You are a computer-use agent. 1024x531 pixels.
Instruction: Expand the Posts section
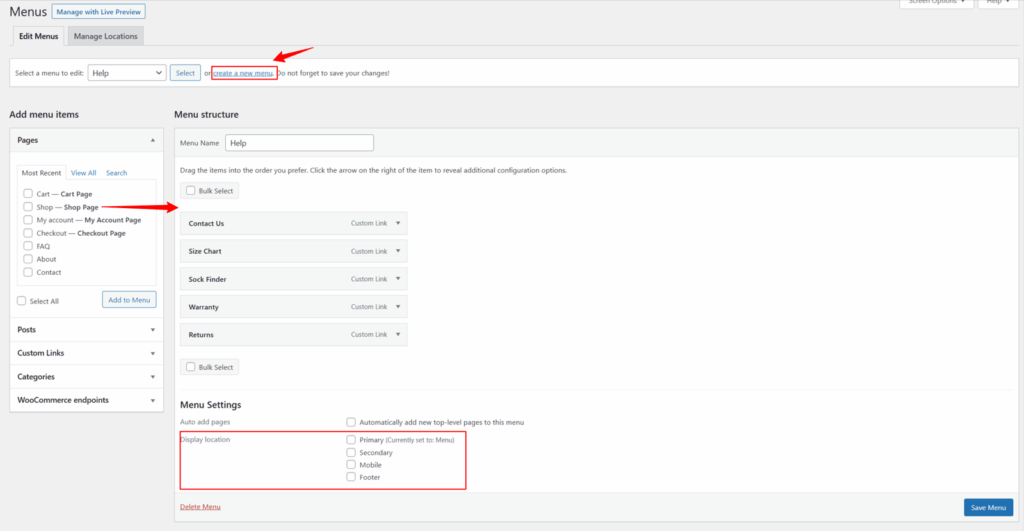point(153,329)
